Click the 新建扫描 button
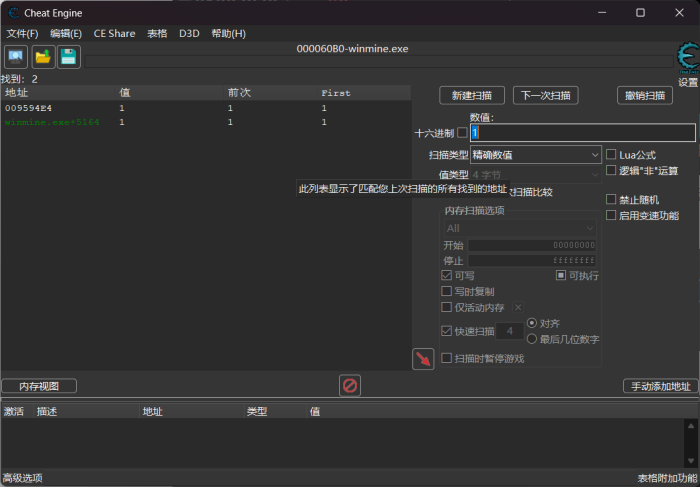Screen dimensions: 700x488 pyautogui.click(x=472, y=96)
